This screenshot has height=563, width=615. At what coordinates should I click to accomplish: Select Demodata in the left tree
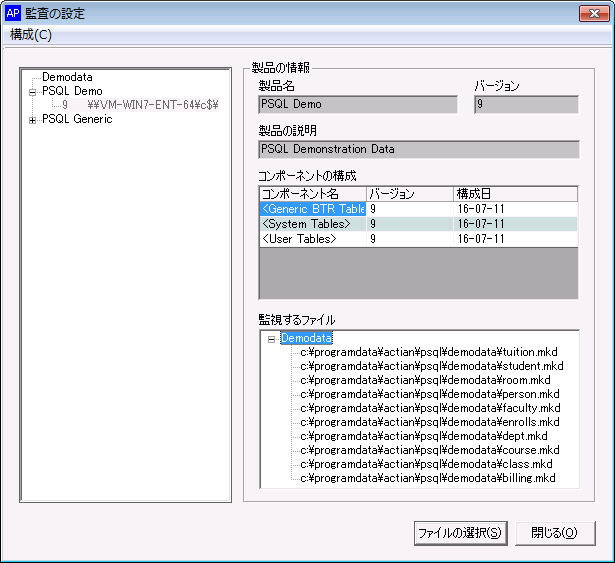(68, 77)
